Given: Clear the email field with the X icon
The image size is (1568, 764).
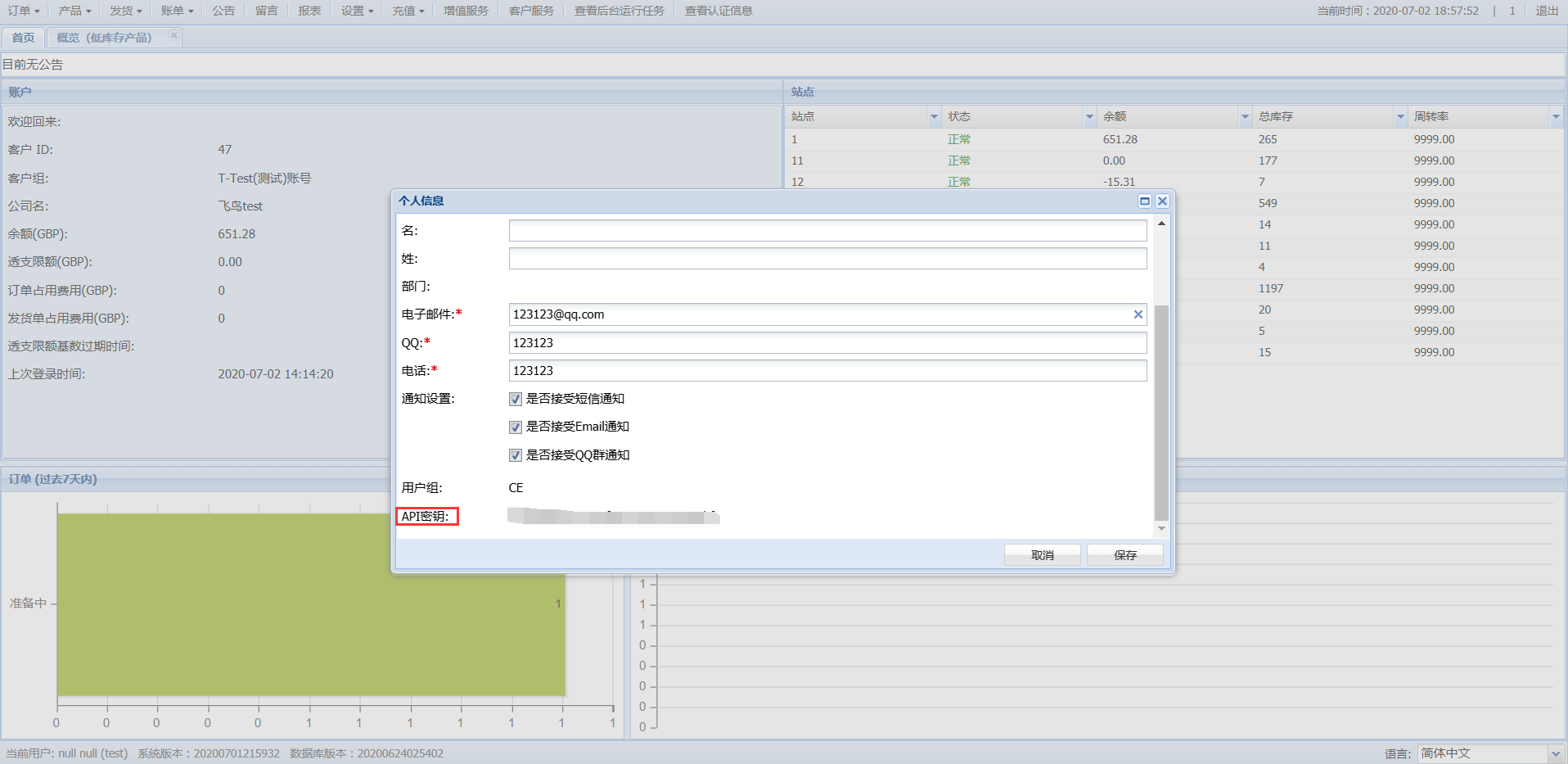Looking at the screenshot, I should pyautogui.click(x=1138, y=314).
